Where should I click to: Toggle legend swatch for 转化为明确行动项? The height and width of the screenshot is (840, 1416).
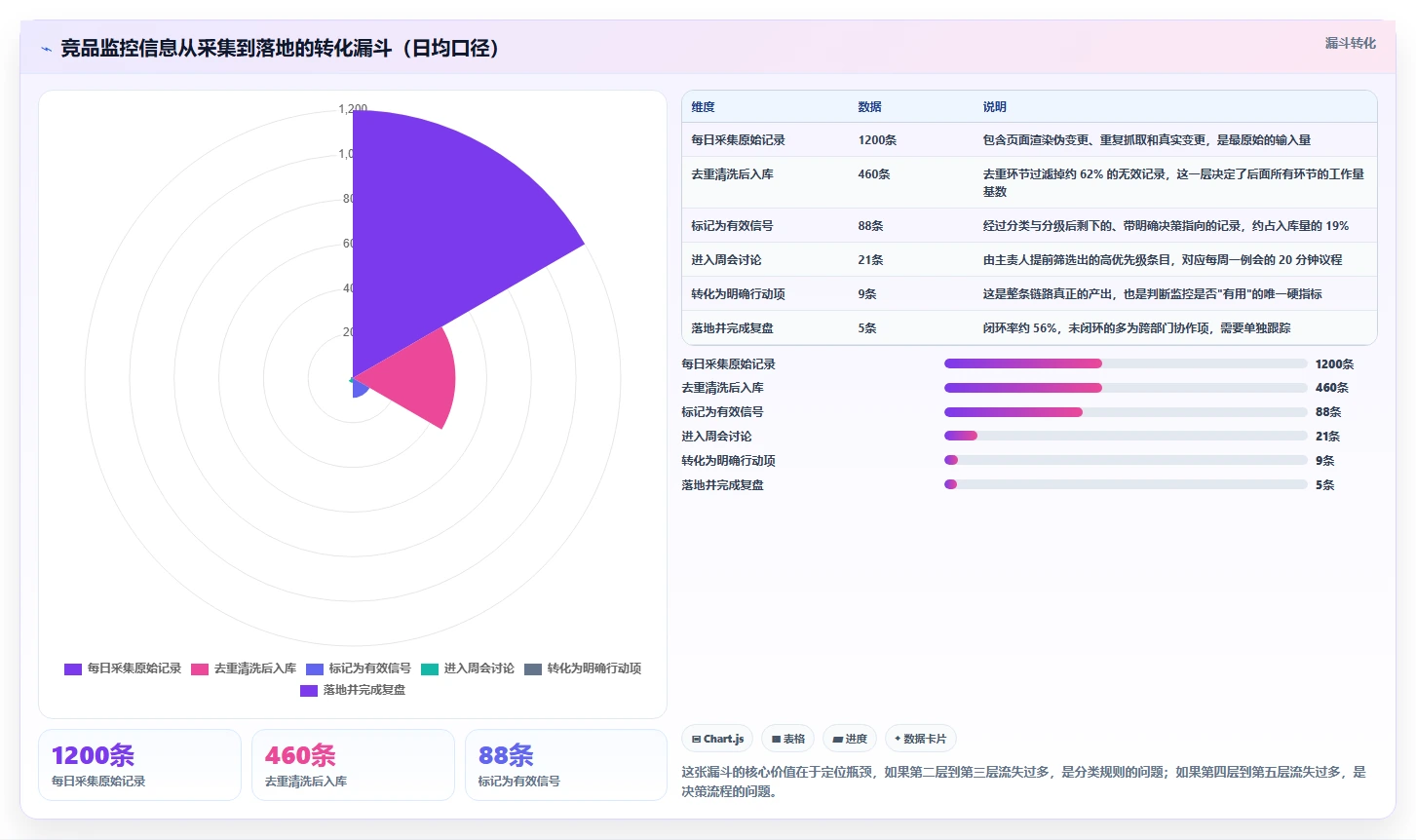[x=533, y=669]
